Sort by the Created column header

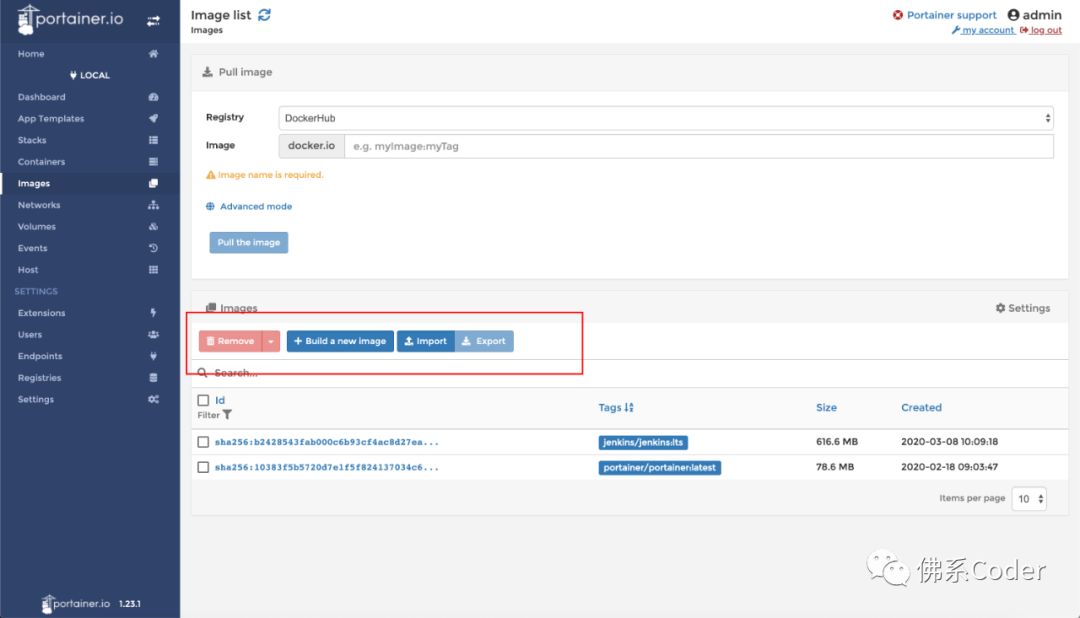click(921, 407)
